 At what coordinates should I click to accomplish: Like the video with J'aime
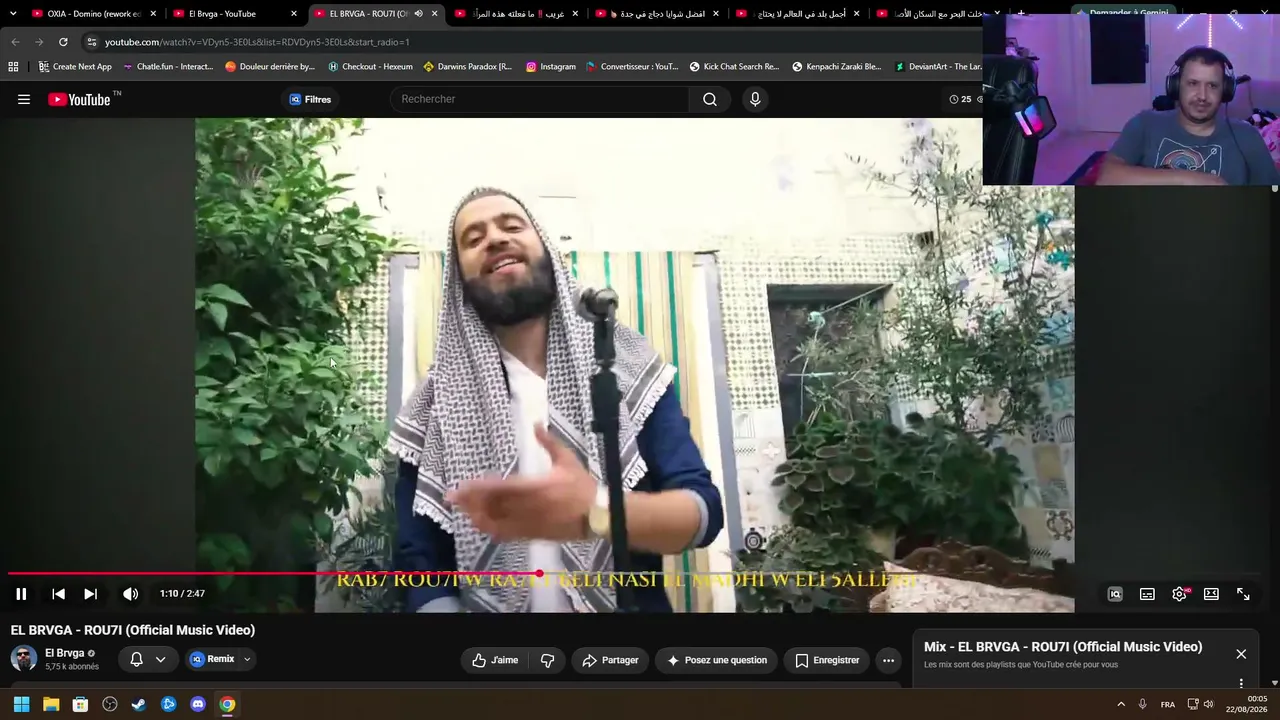[495, 660]
